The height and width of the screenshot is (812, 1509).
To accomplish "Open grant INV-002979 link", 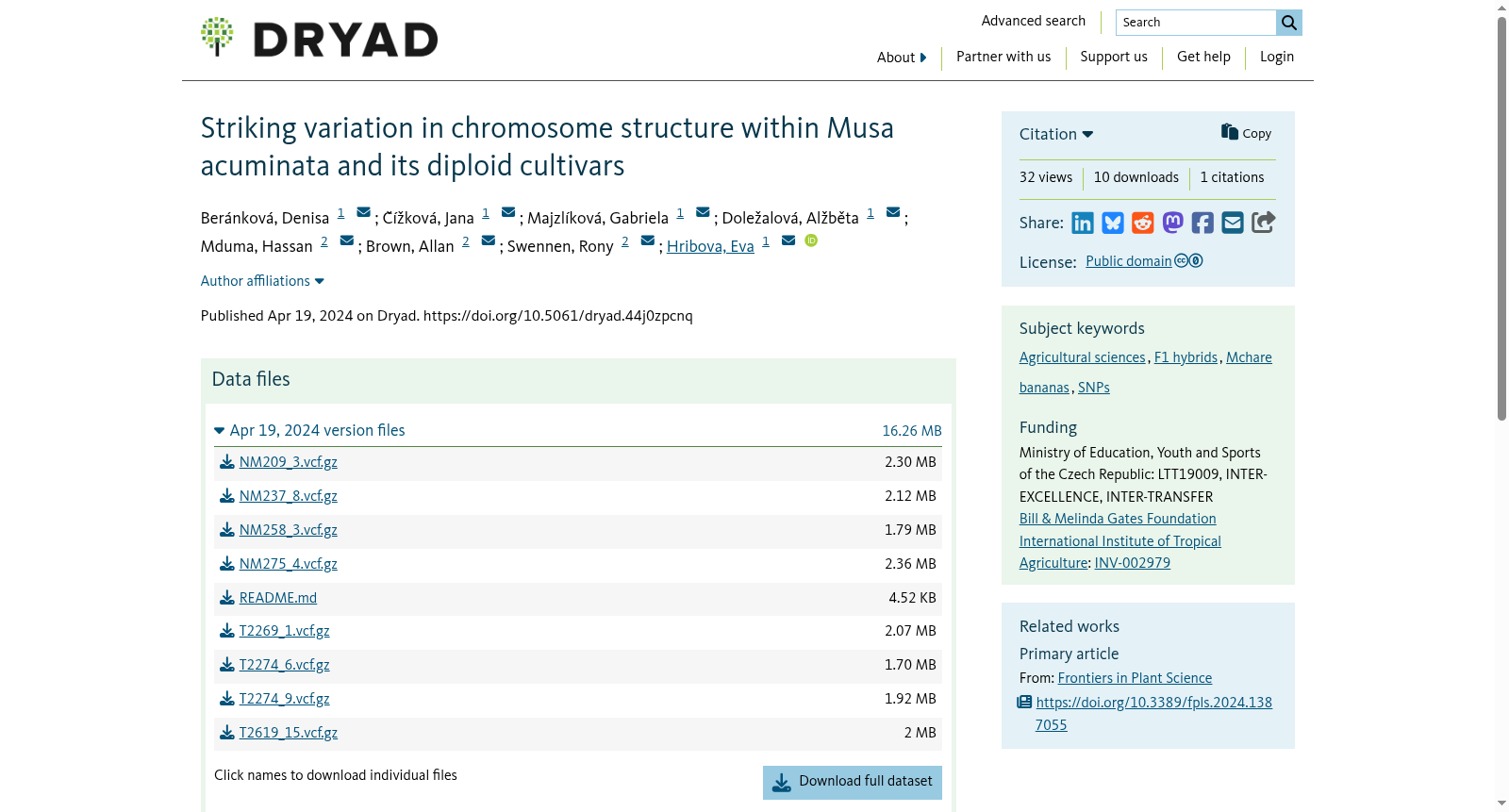I will [x=1133, y=563].
